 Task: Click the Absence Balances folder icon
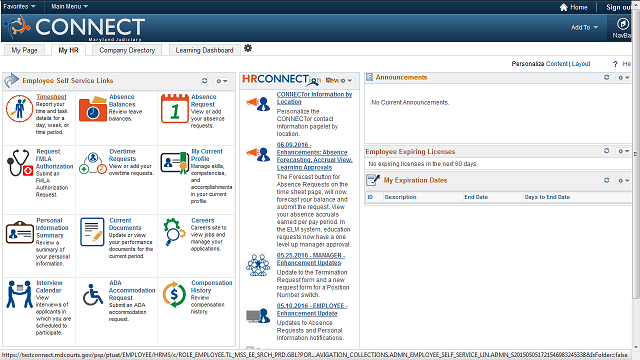coord(93,109)
